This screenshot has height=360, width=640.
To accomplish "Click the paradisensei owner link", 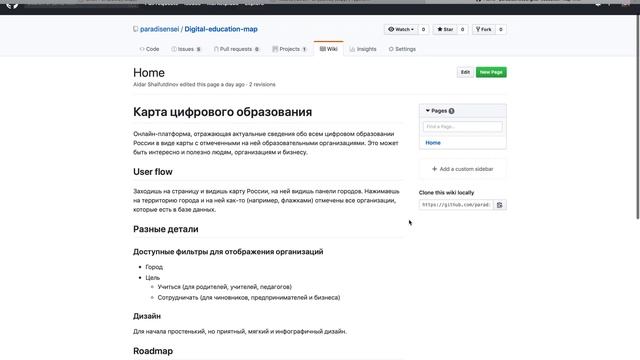I will coord(160,29).
